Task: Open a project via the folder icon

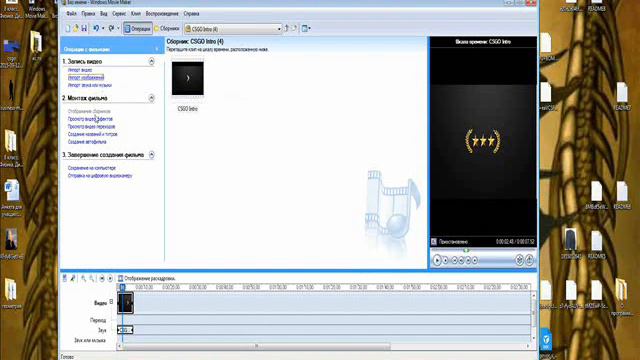Action: tap(76, 29)
